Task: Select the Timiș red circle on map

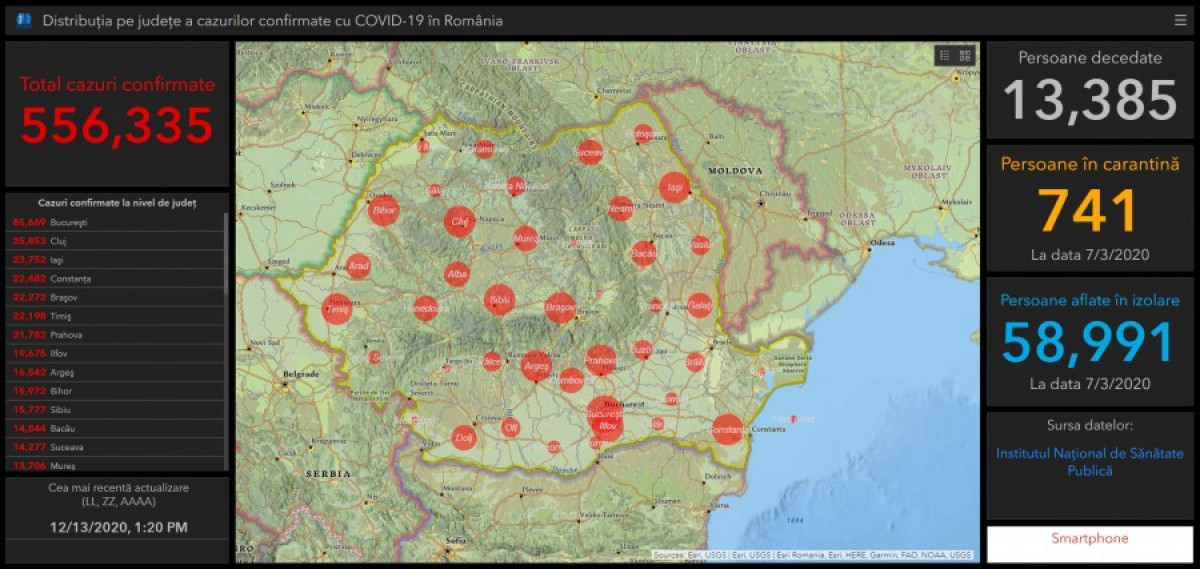Action: 337,310
